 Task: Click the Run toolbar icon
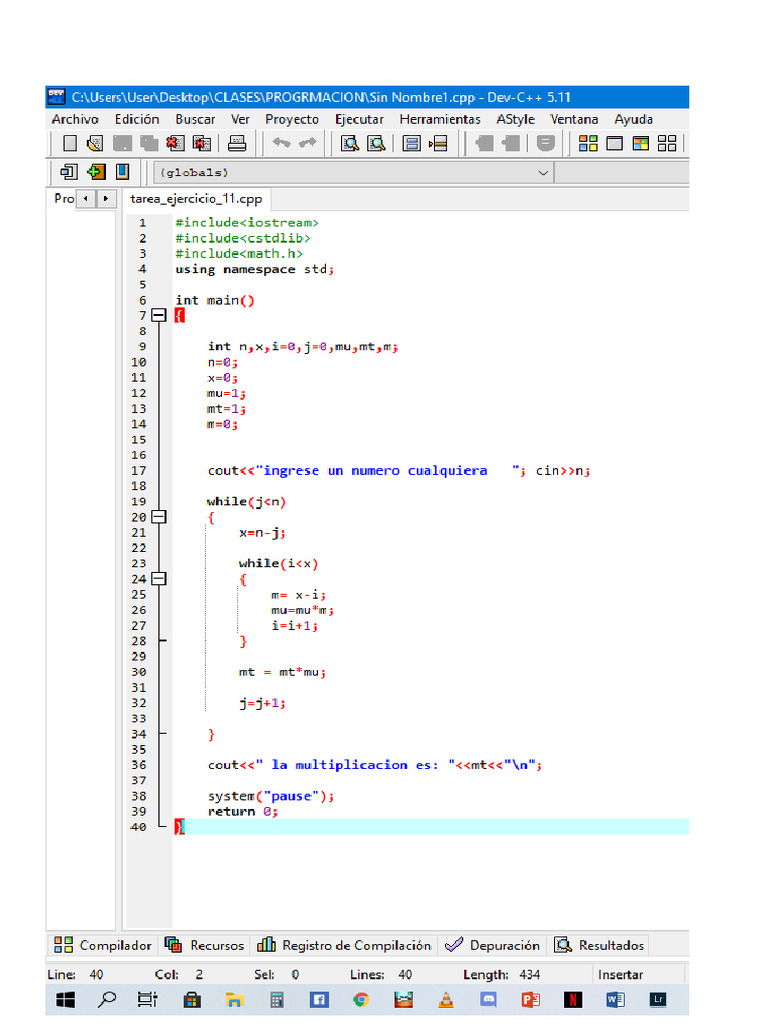click(614, 144)
